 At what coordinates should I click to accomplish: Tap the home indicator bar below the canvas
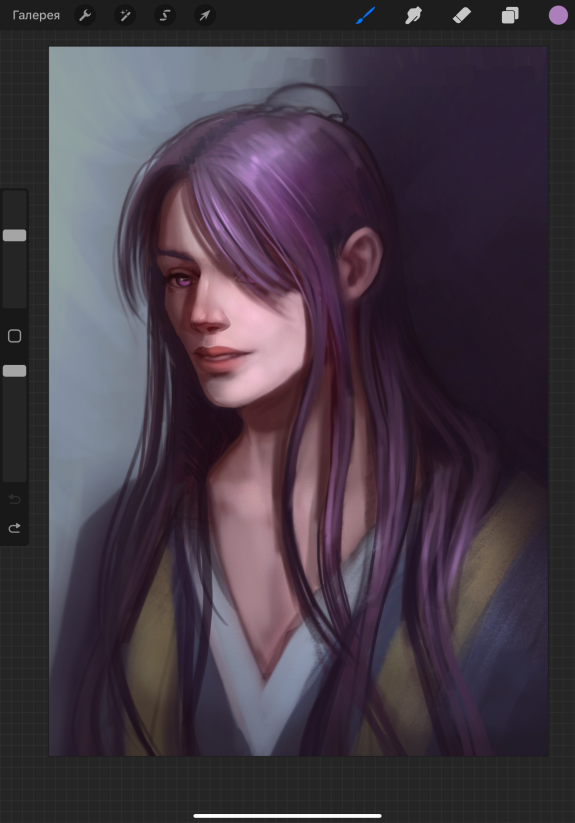pyautogui.click(x=288, y=816)
